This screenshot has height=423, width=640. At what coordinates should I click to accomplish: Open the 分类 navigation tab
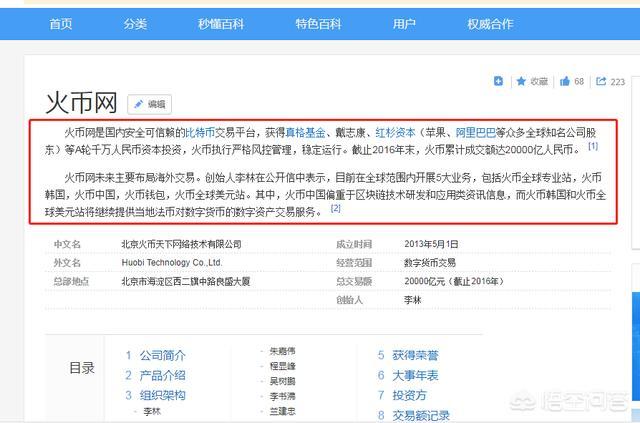(x=136, y=23)
